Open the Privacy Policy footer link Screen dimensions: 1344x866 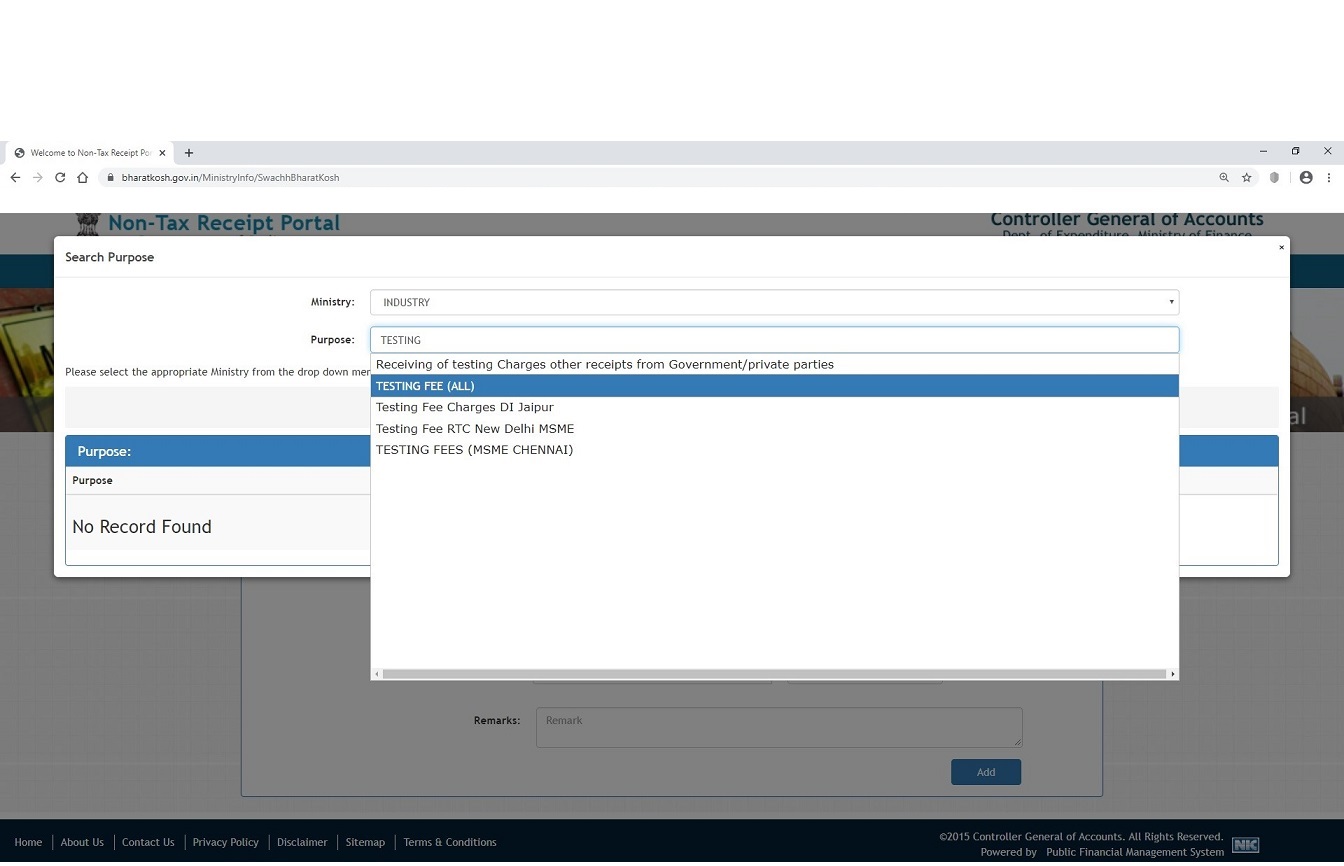tap(225, 842)
